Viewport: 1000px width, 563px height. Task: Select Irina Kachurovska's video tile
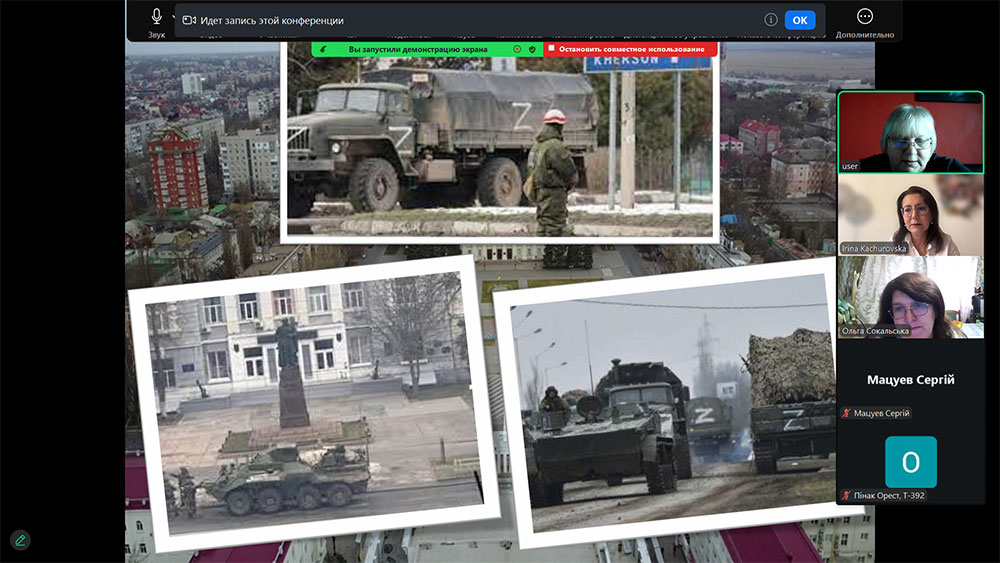(910, 215)
